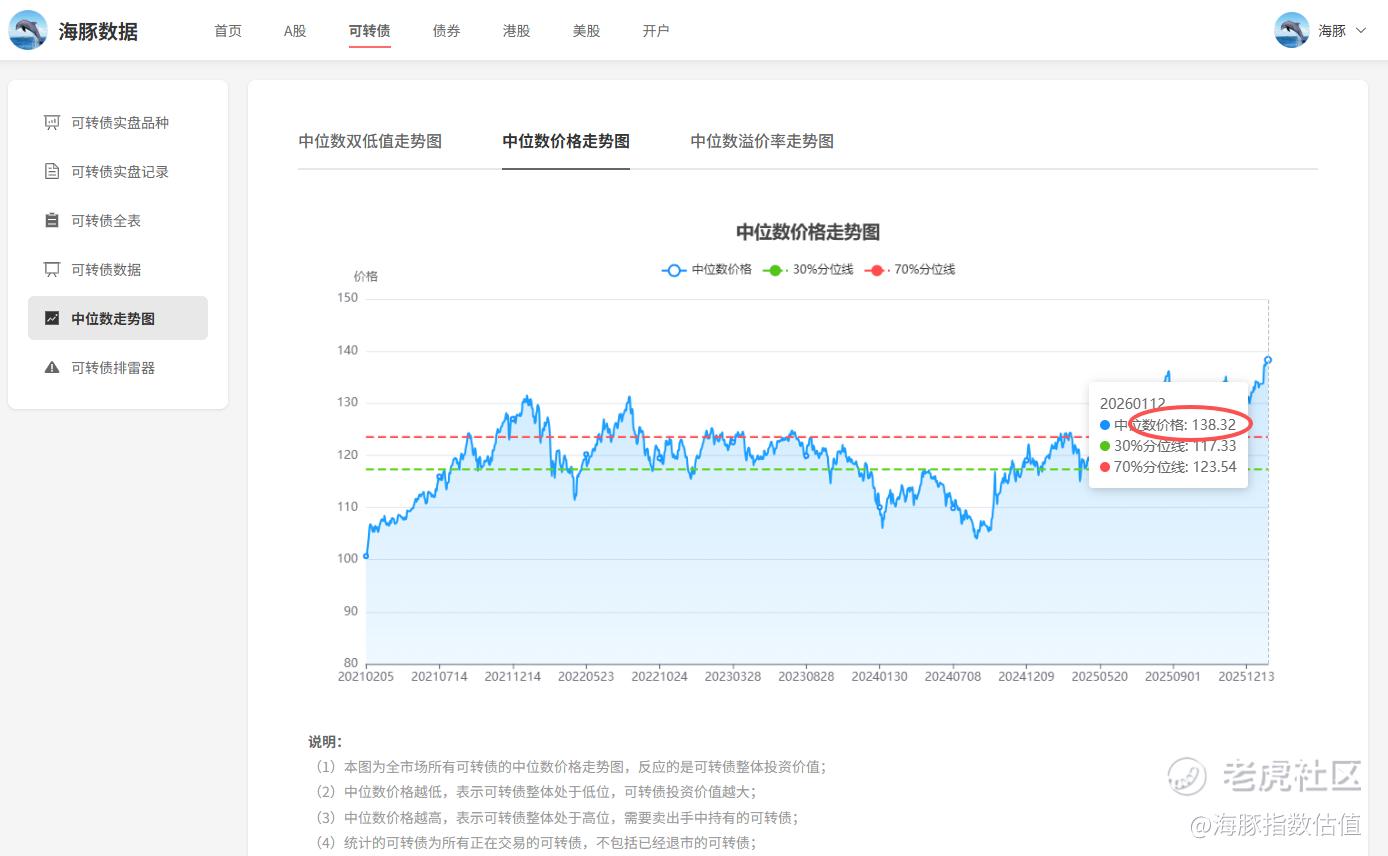Open 可转债数据 in the sidebar
1388x856 pixels.
(118, 270)
